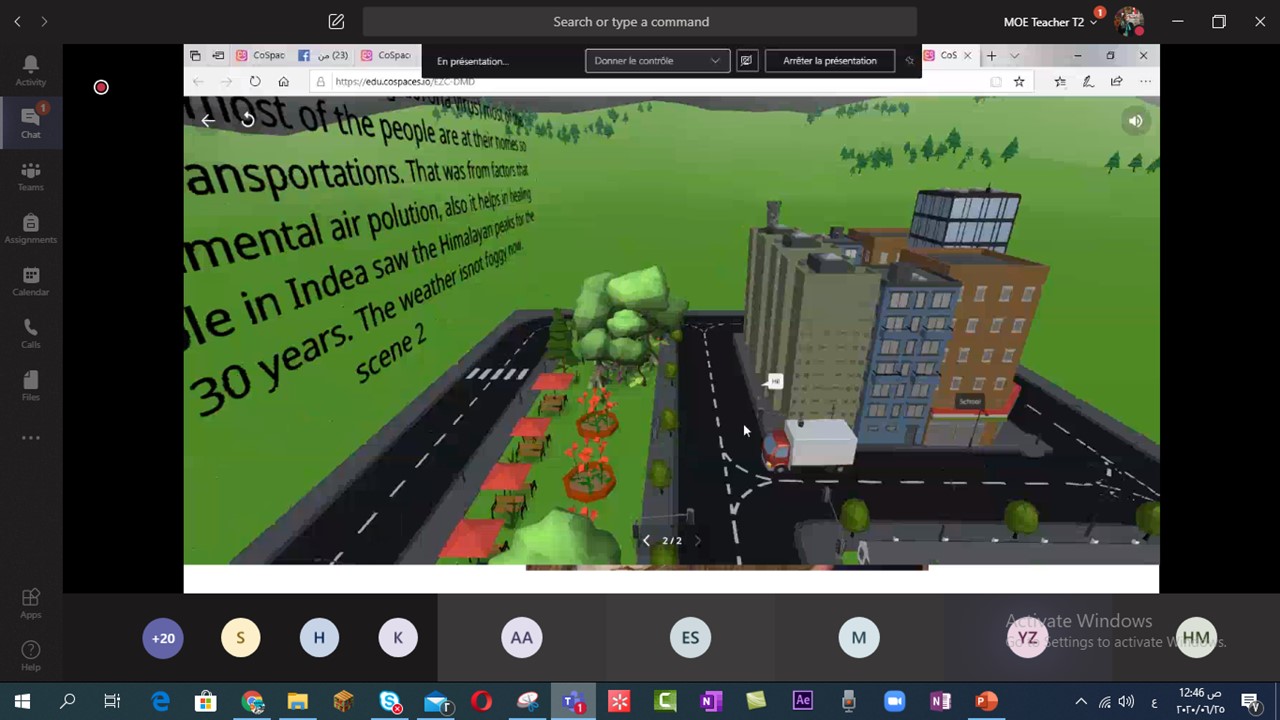The image size is (1280, 720).
Task: Open Edge reading view icon
Action: tap(996, 82)
